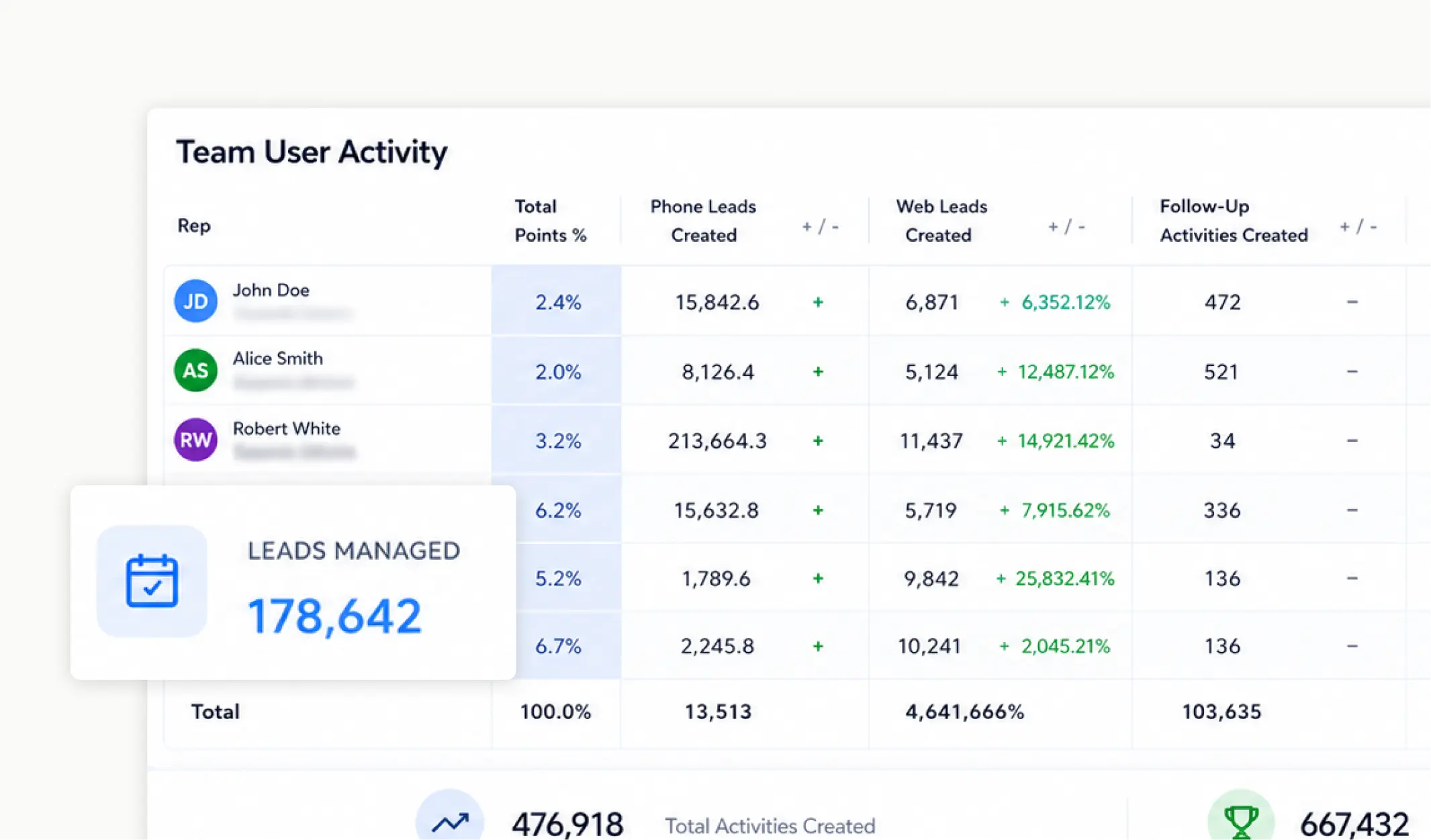The width and height of the screenshot is (1431, 840).
Task: Click the minus sign in the 34 row
Action: click(1352, 440)
